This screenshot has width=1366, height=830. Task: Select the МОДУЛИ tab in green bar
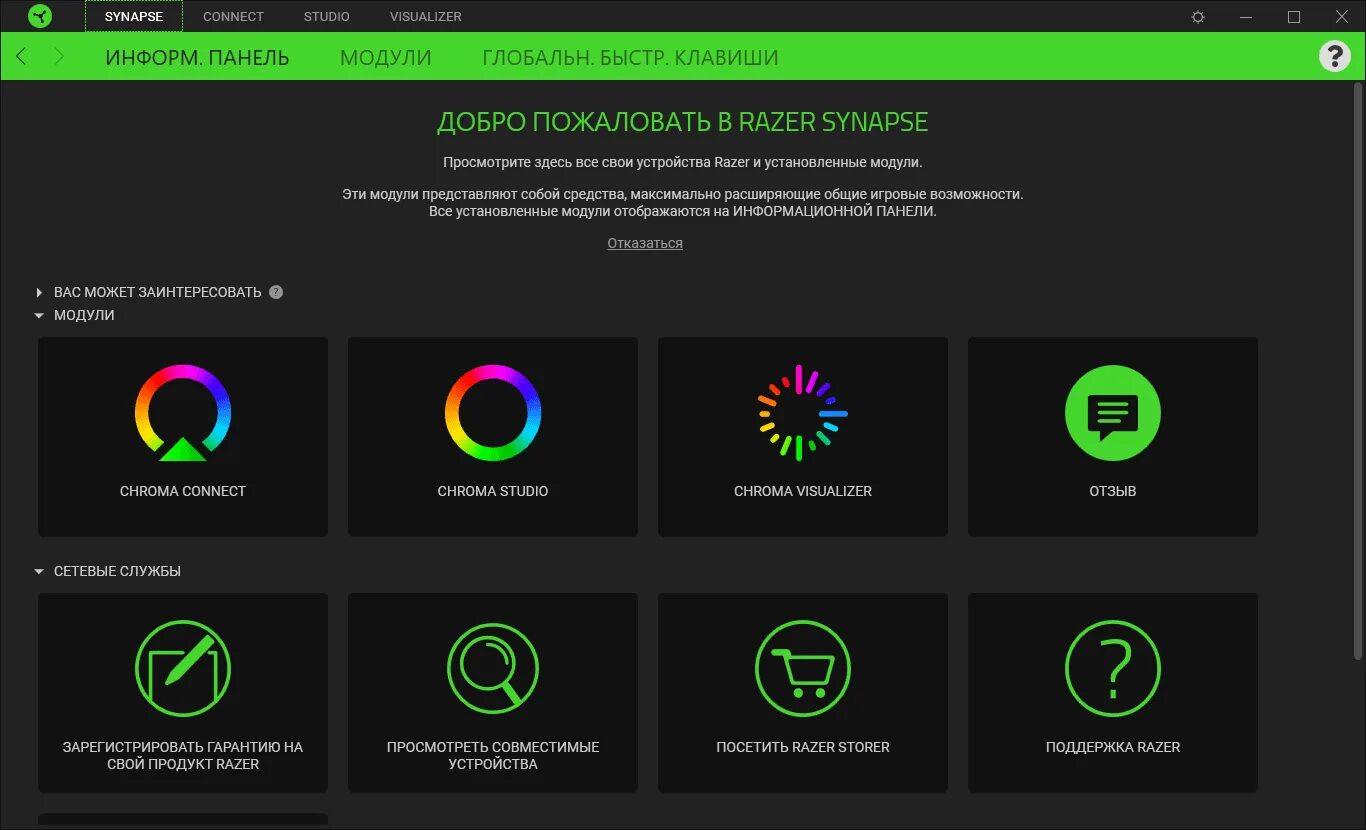coord(386,58)
